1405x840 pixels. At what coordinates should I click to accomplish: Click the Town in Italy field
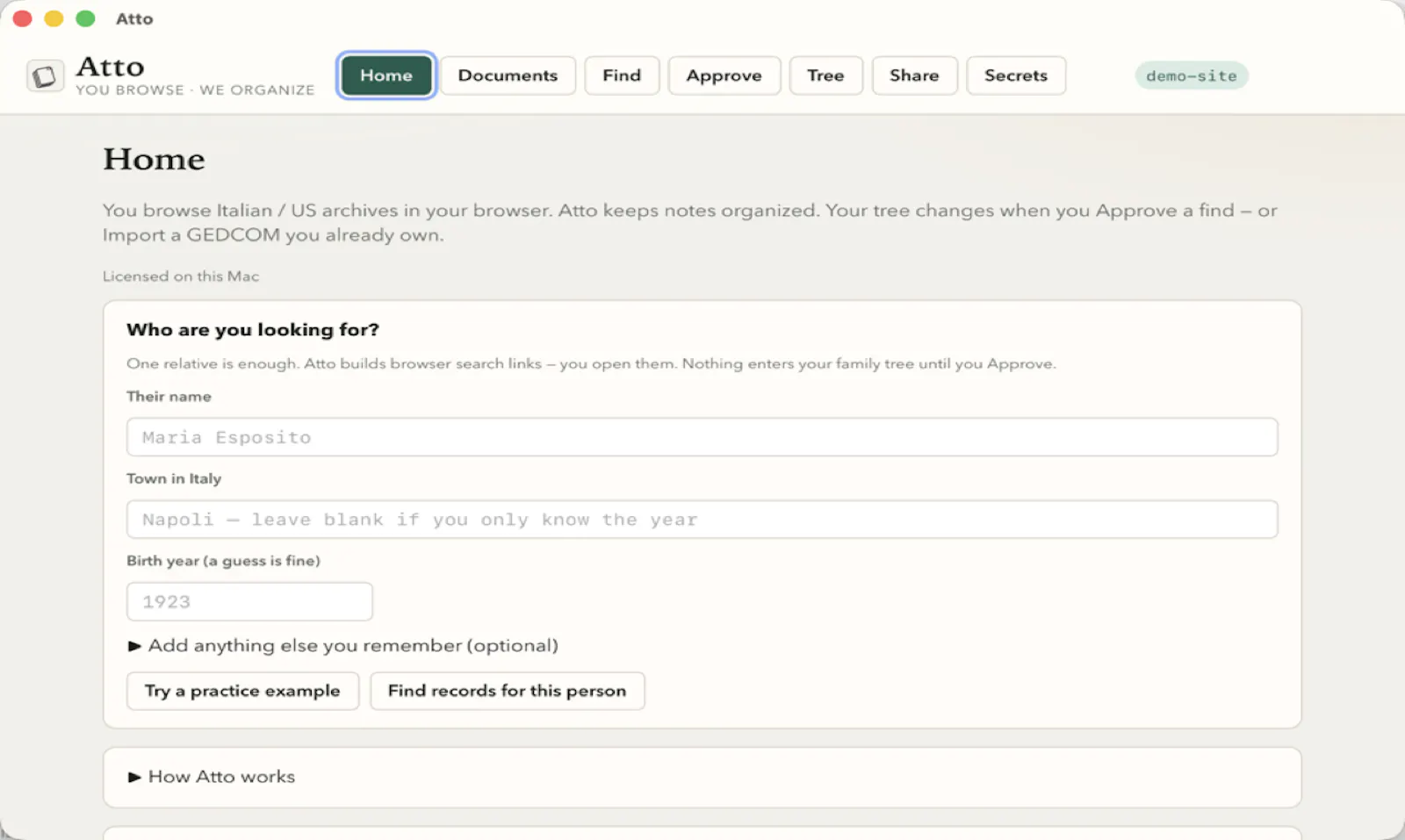(x=702, y=520)
